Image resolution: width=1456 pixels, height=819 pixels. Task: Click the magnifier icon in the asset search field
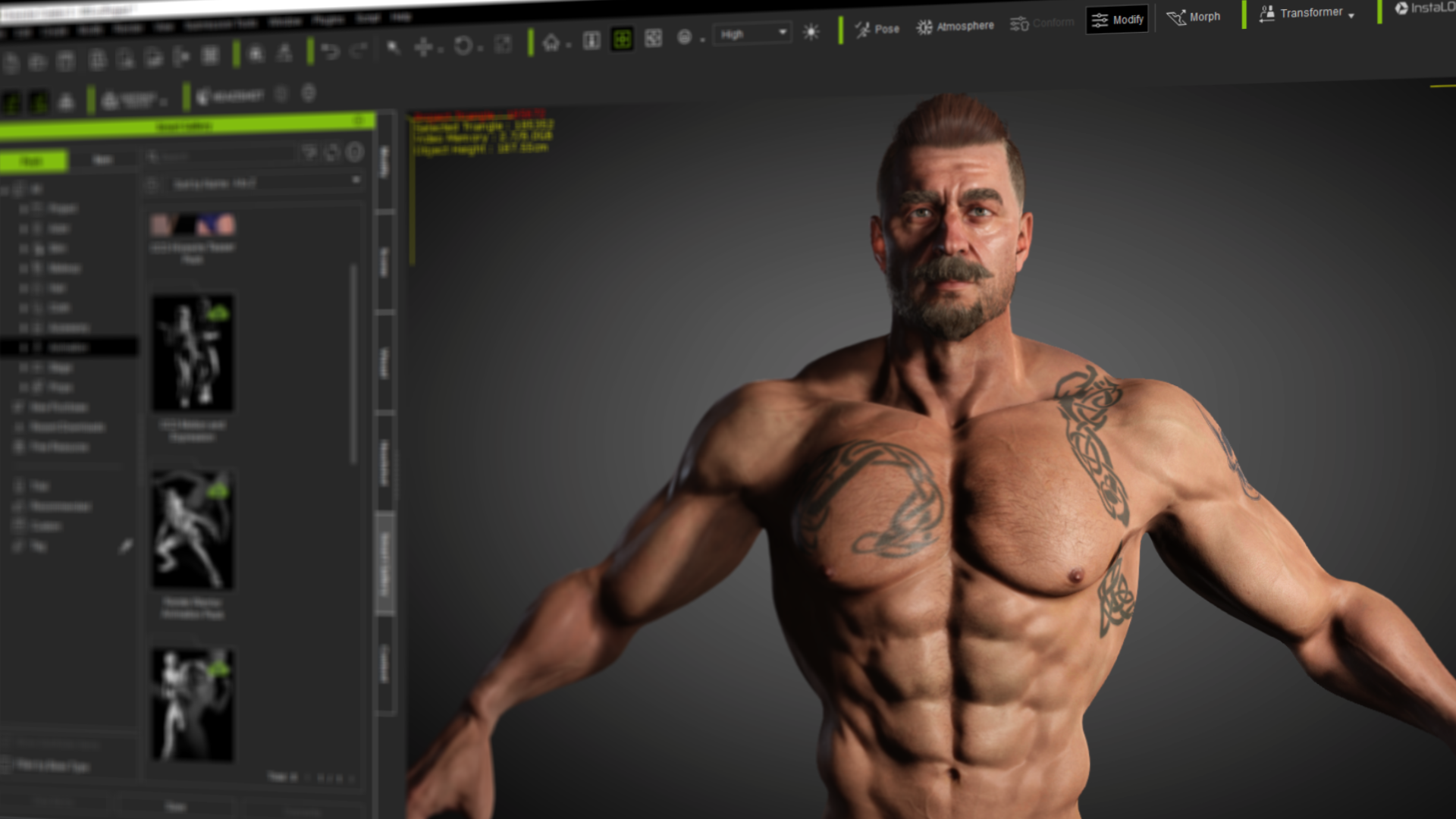pos(154,155)
